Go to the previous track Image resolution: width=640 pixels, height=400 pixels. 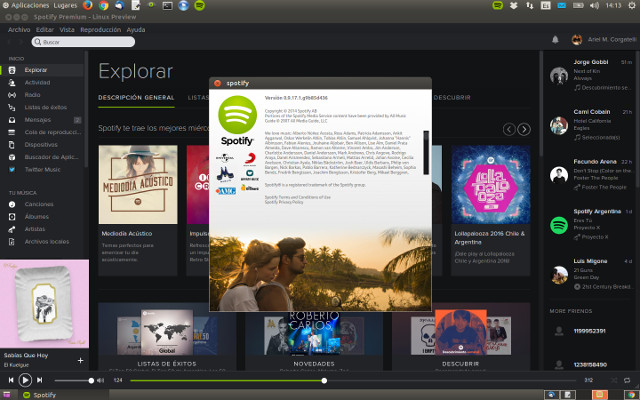(x=10, y=380)
